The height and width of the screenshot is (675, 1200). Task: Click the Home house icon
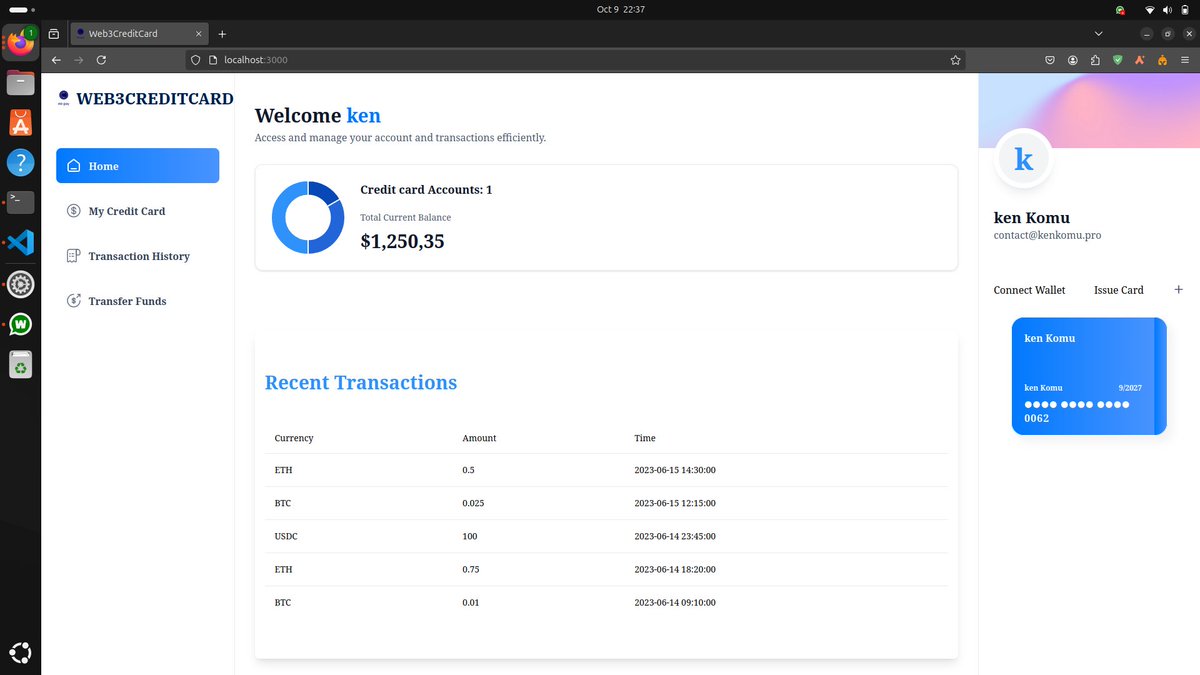[x=74, y=166]
